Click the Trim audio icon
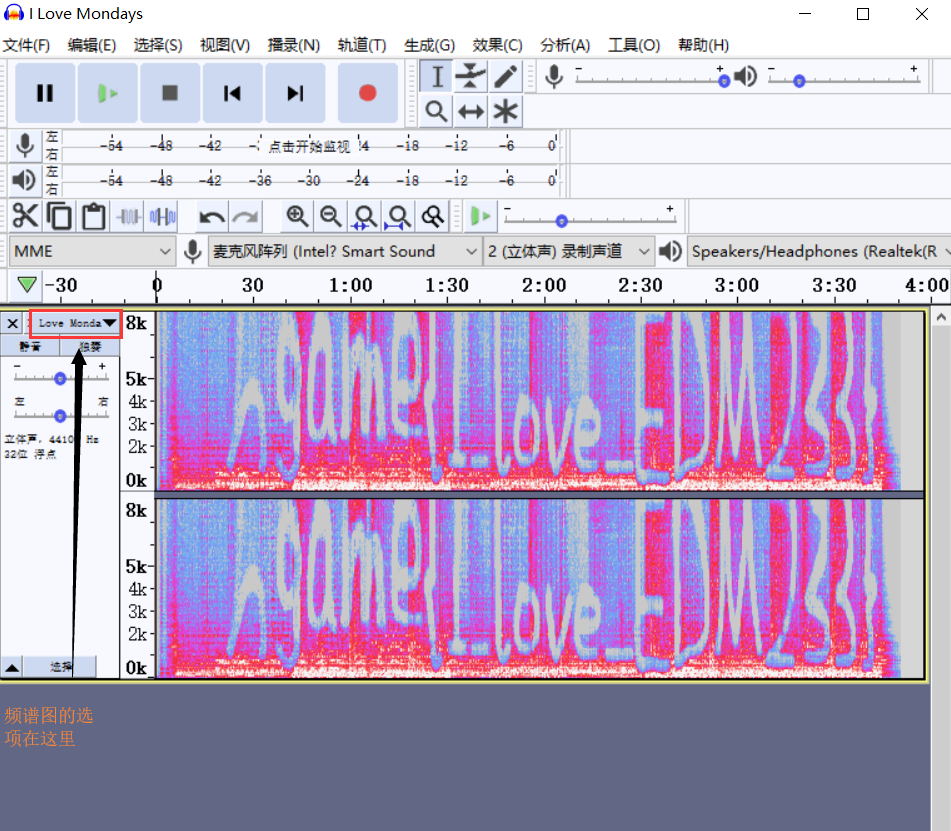 (128, 216)
